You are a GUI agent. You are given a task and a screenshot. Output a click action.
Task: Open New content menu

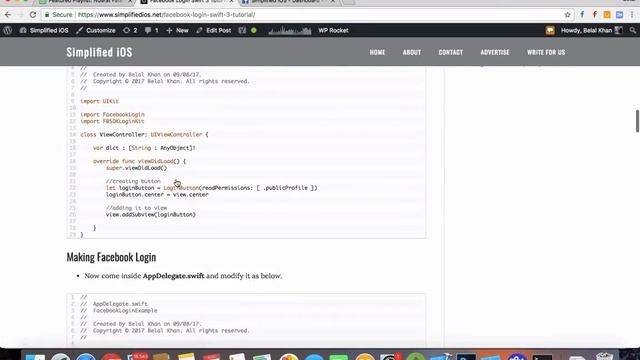click(177, 30)
